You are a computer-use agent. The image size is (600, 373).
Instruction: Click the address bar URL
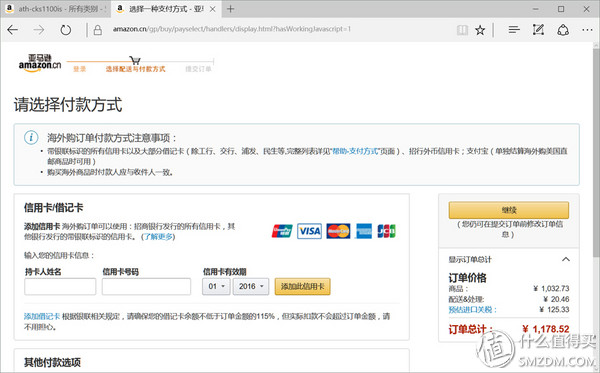click(x=232, y=29)
